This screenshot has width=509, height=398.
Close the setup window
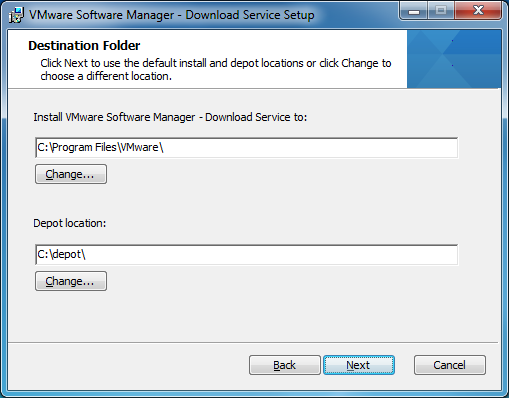pyautogui.click(x=478, y=11)
